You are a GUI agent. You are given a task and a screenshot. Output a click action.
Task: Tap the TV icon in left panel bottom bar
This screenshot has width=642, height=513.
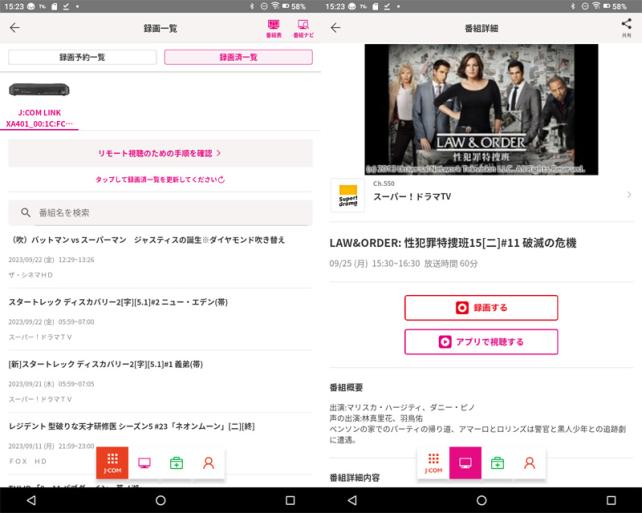[144, 463]
